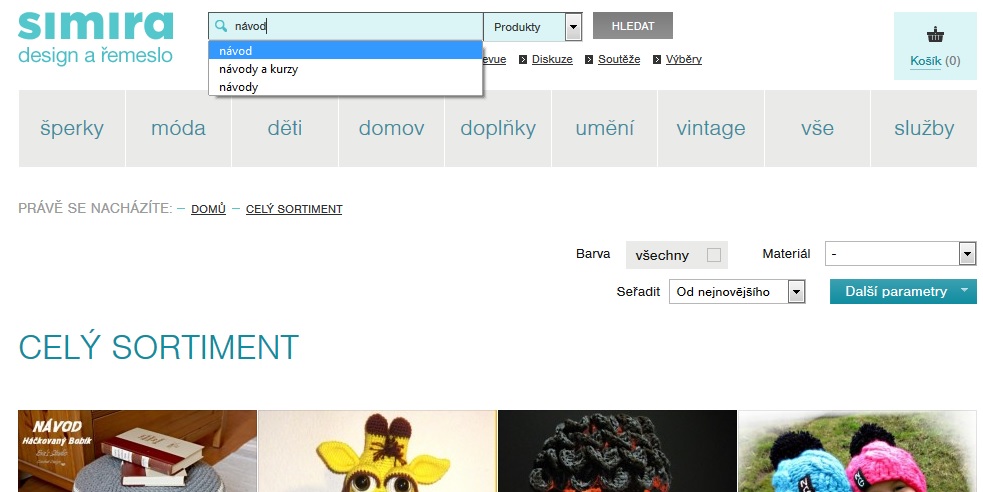The width and height of the screenshot is (983, 492).
Task: Focus the search field containing návod
Action: point(346,26)
